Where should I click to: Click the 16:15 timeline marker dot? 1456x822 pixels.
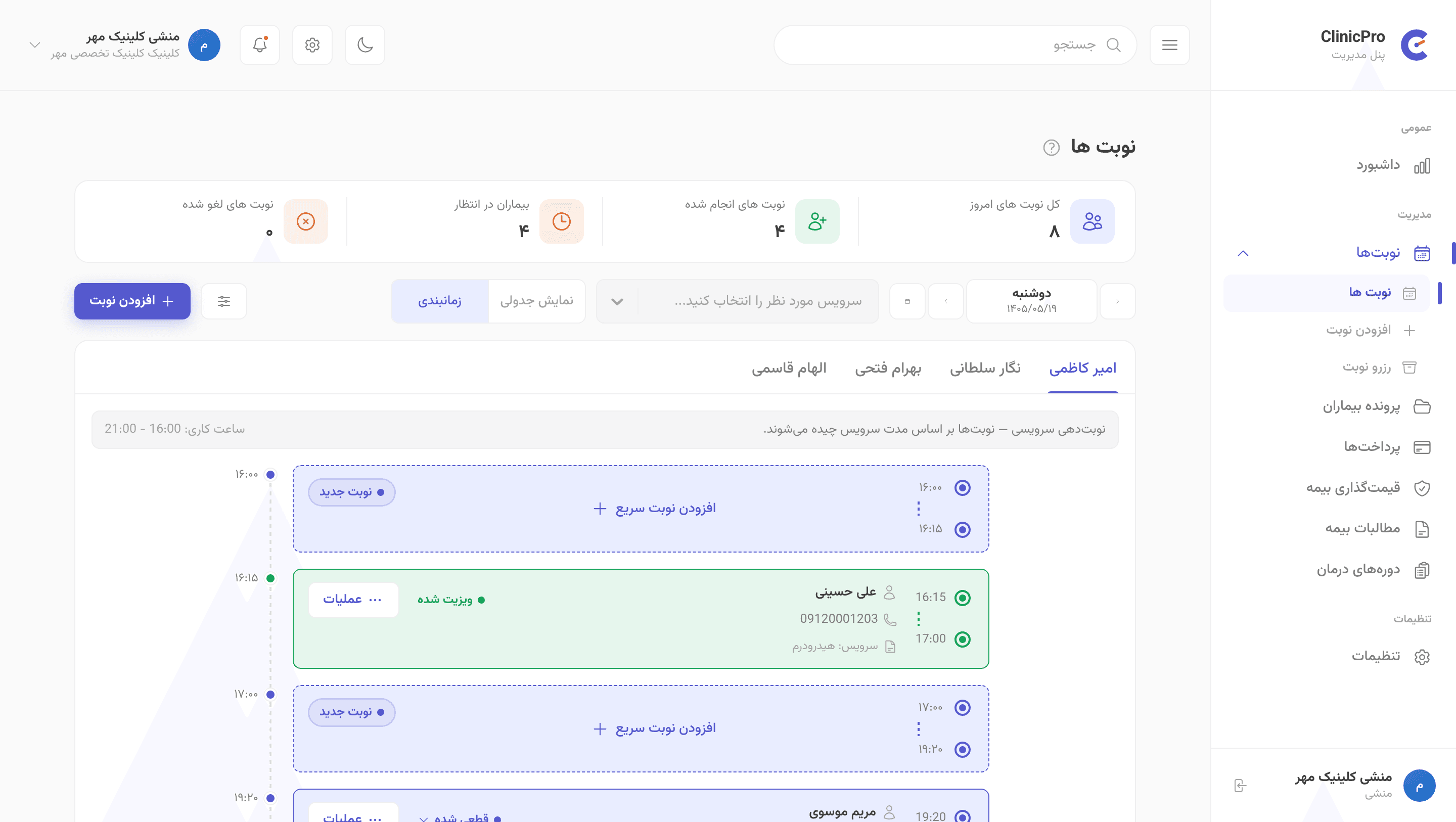(271, 578)
